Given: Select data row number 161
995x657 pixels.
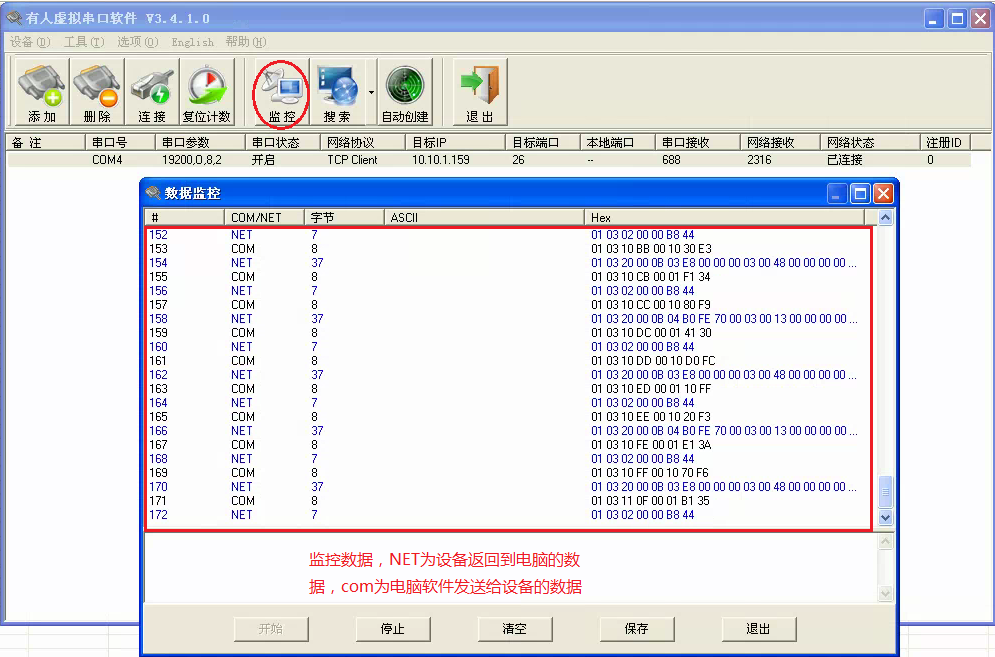Looking at the screenshot, I should pos(508,361).
